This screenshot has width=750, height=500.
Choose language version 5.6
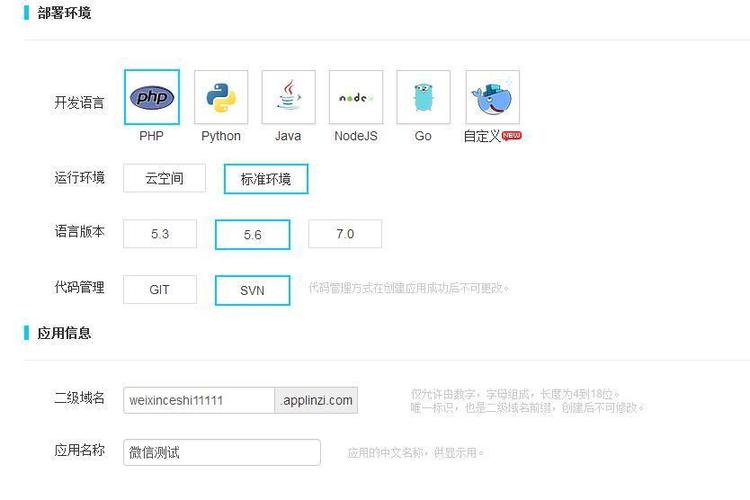click(x=253, y=234)
